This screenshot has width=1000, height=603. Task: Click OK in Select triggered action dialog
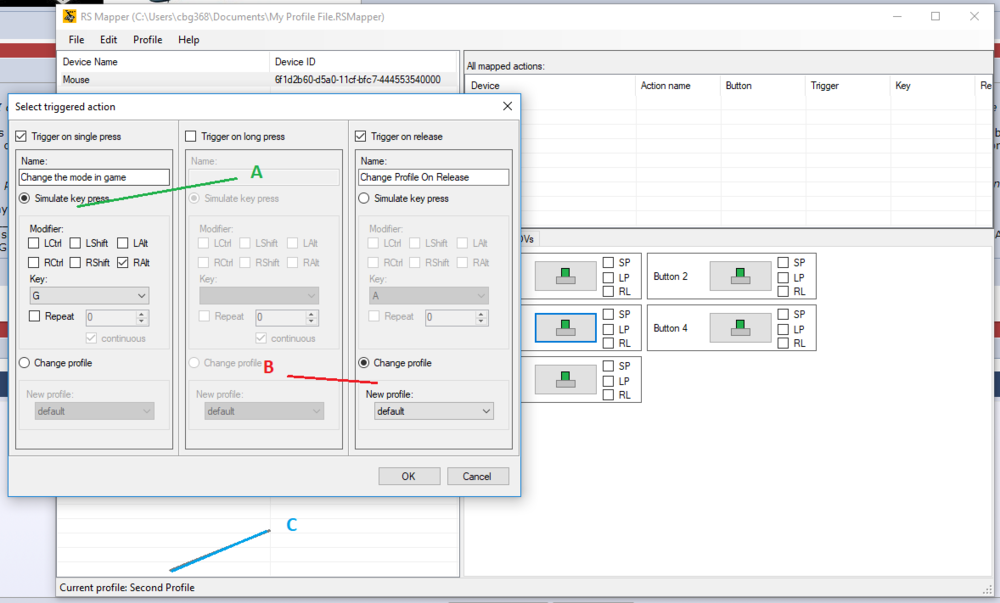click(409, 476)
